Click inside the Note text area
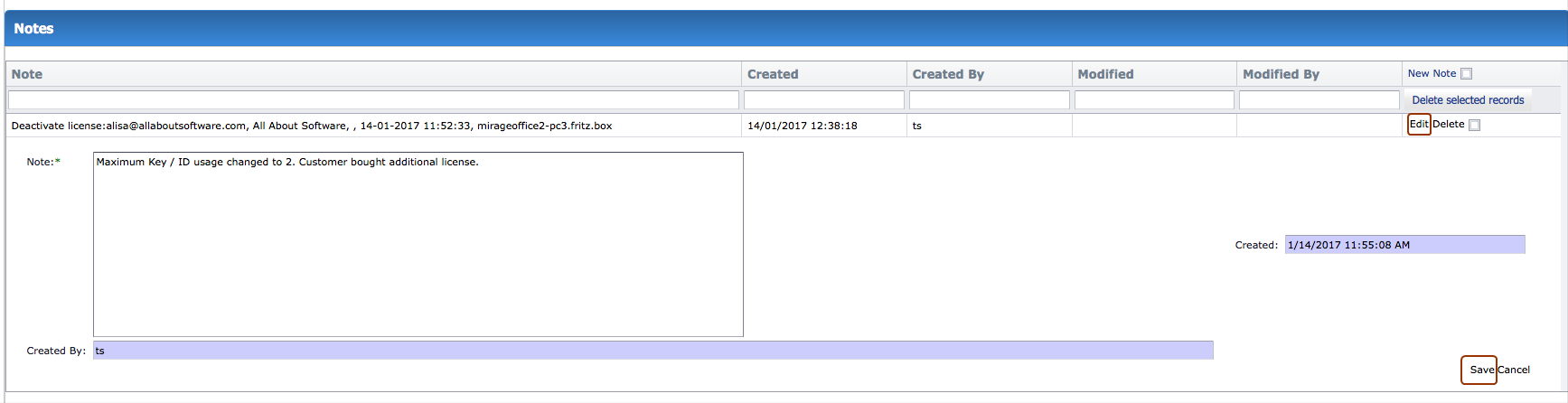1568x403 pixels. click(418, 244)
